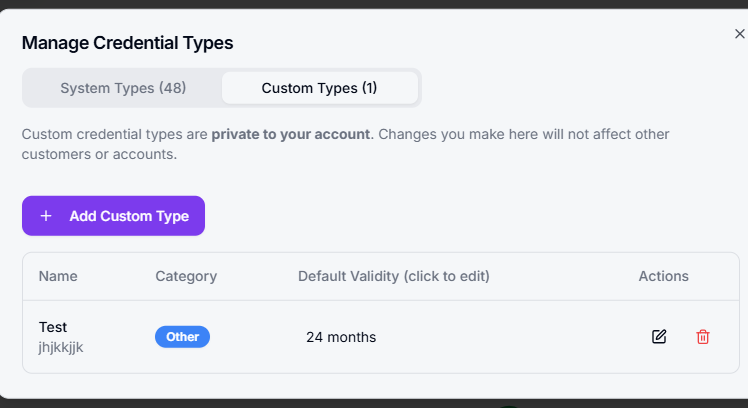Image resolution: width=748 pixels, height=408 pixels.
Task: Edit the 24 months default validity
Action: pyautogui.click(x=341, y=337)
